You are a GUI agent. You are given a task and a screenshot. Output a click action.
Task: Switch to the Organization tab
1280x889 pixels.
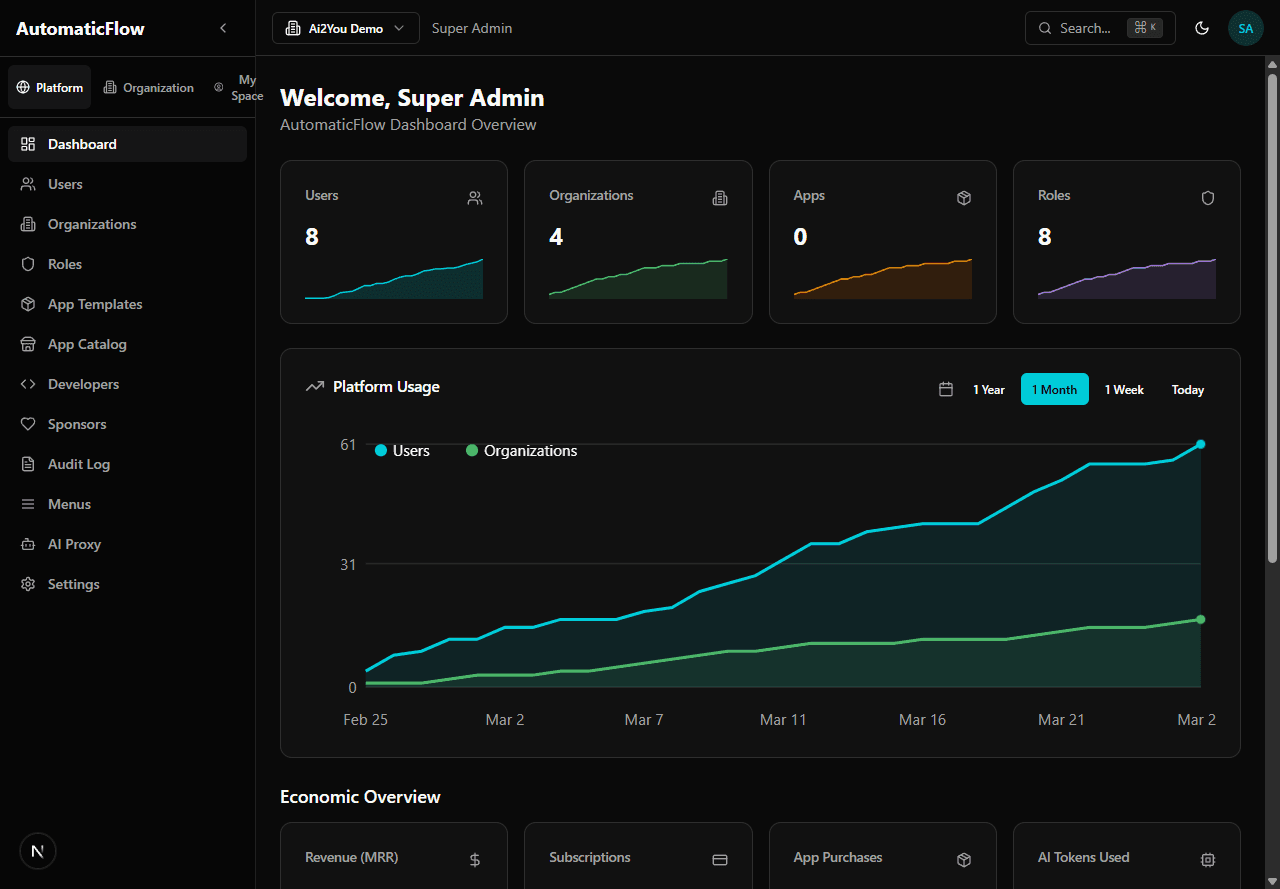(148, 87)
